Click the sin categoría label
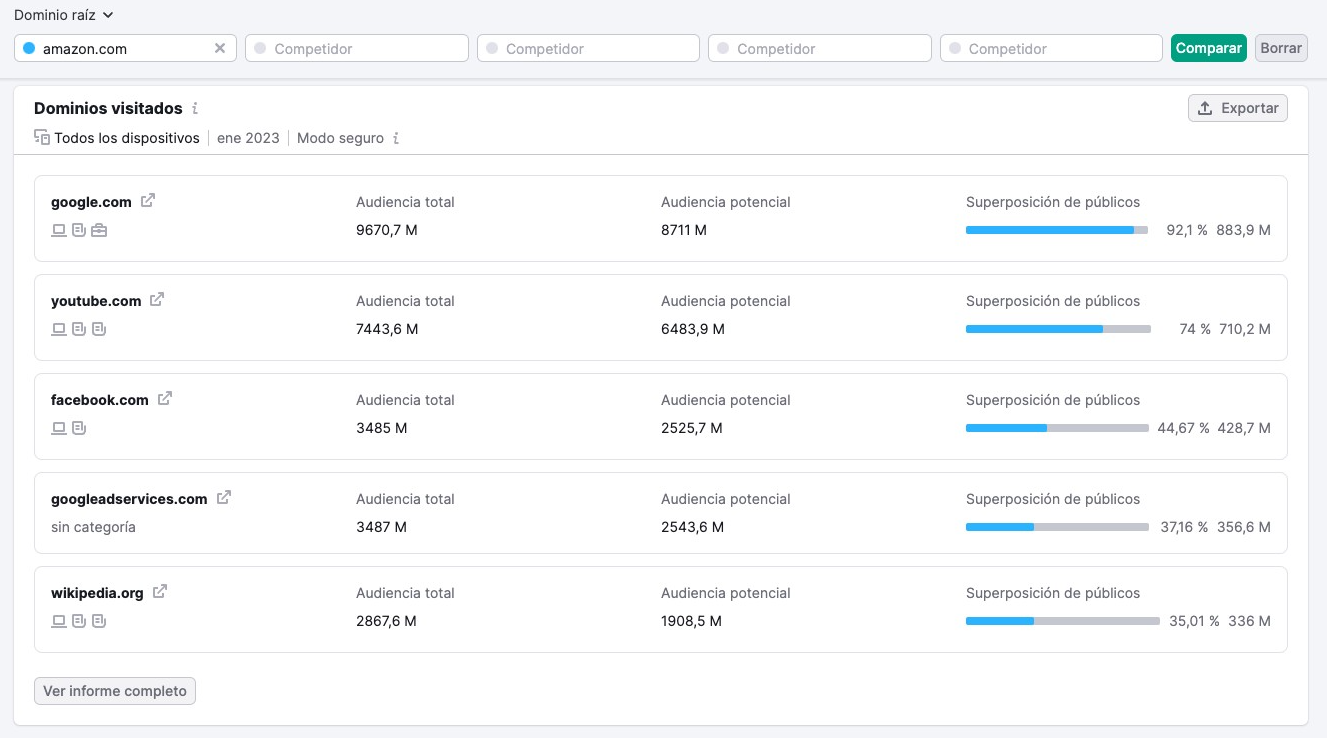The height and width of the screenshot is (738, 1327). (93, 527)
